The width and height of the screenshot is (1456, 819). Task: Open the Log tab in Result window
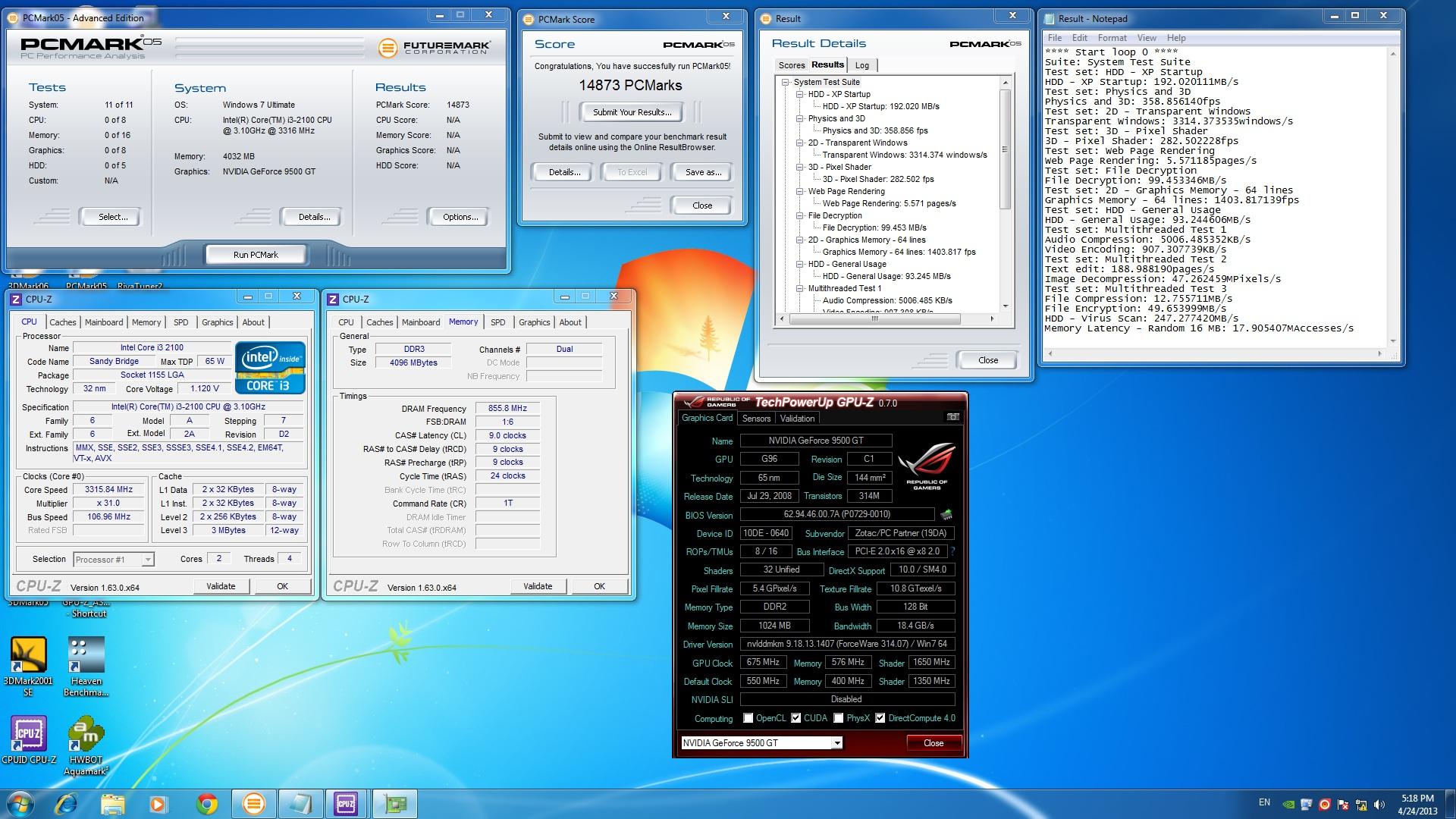(862, 65)
